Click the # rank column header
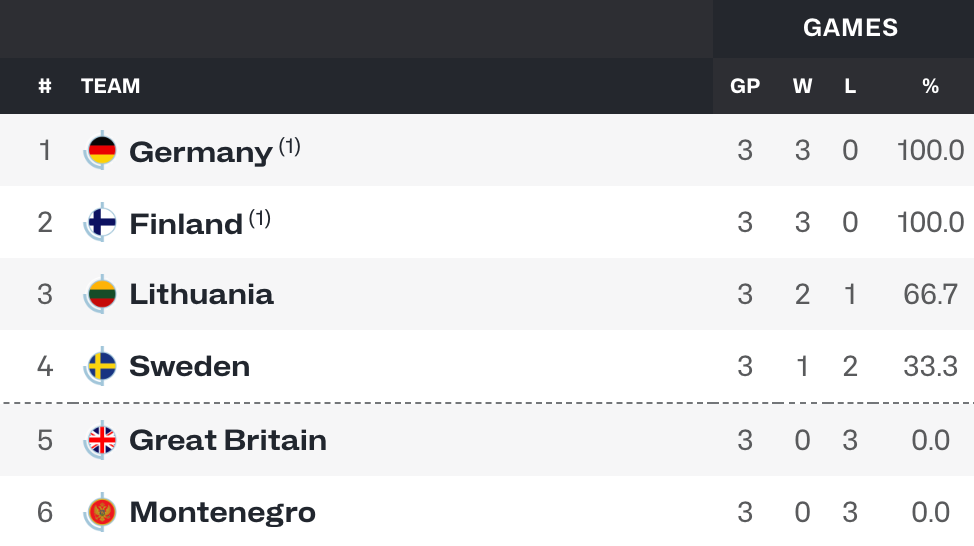 (x=45, y=86)
